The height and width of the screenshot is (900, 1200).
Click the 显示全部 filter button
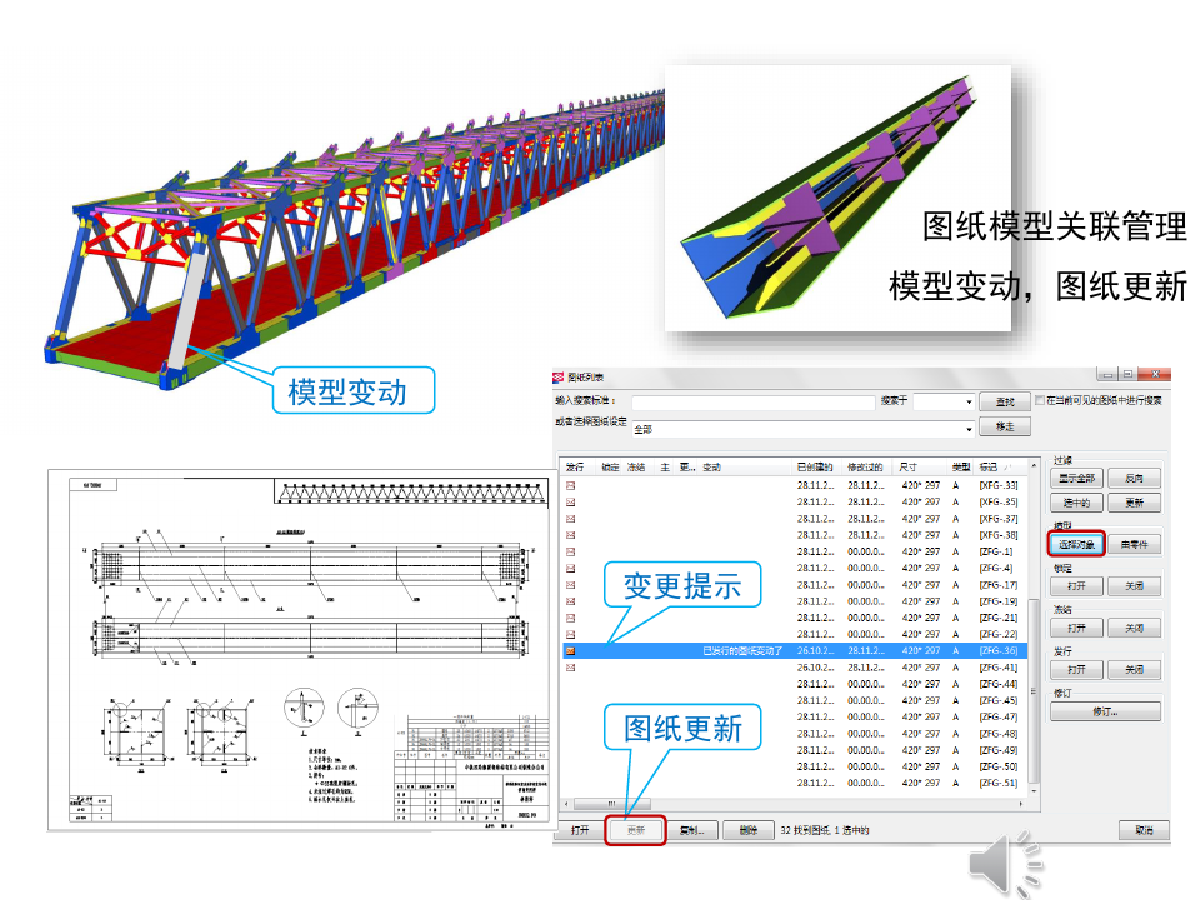point(1077,478)
